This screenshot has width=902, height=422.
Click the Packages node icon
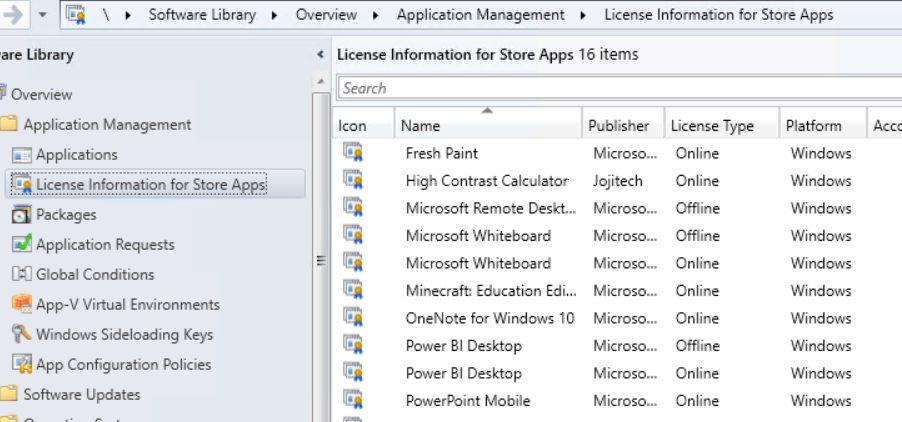tap(22, 215)
